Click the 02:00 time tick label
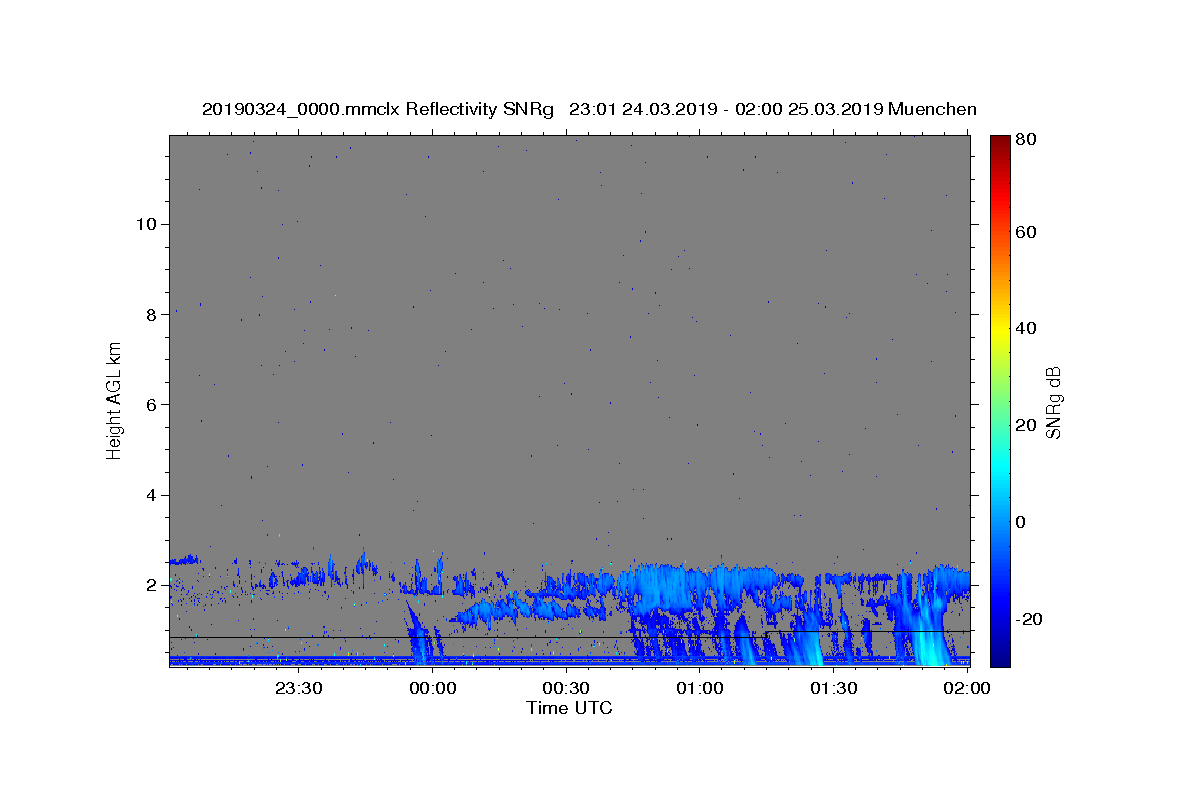 tap(967, 688)
